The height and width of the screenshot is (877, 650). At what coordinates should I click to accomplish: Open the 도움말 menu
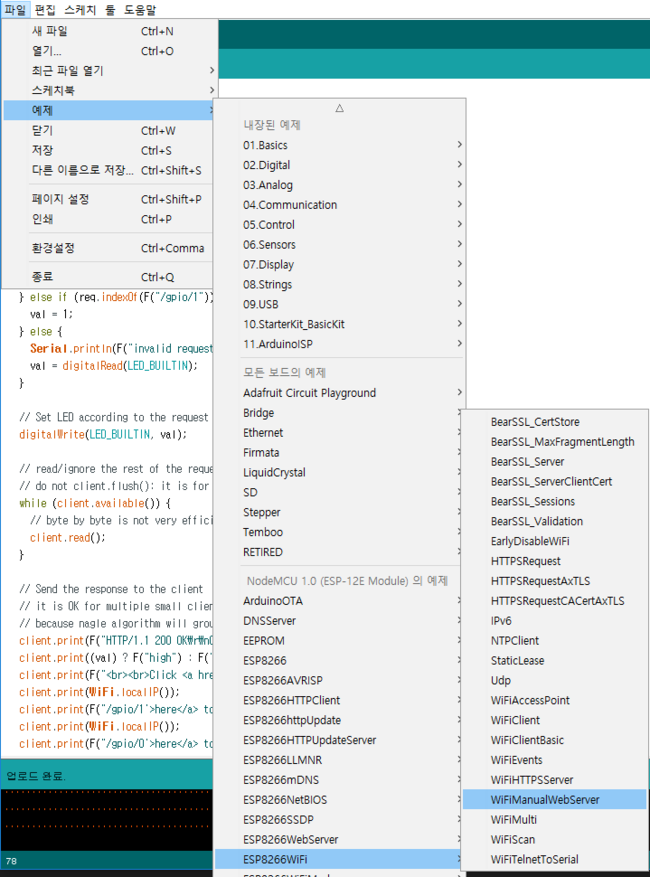140,10
